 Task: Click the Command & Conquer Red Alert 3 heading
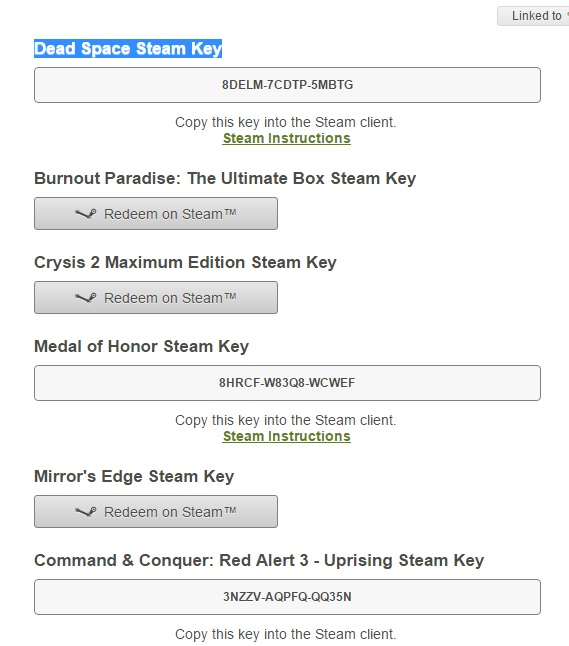pyautogui.click(x=259, y=560)
